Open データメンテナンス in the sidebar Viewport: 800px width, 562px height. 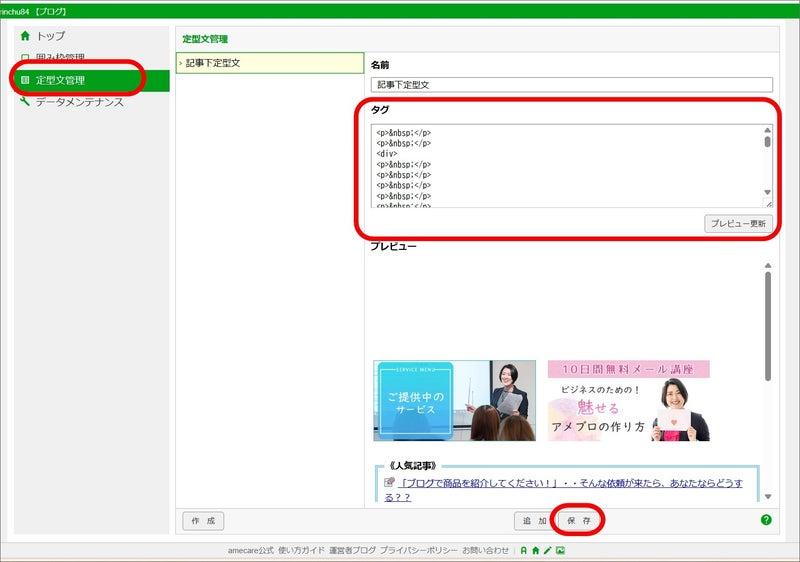pos(79,102)
